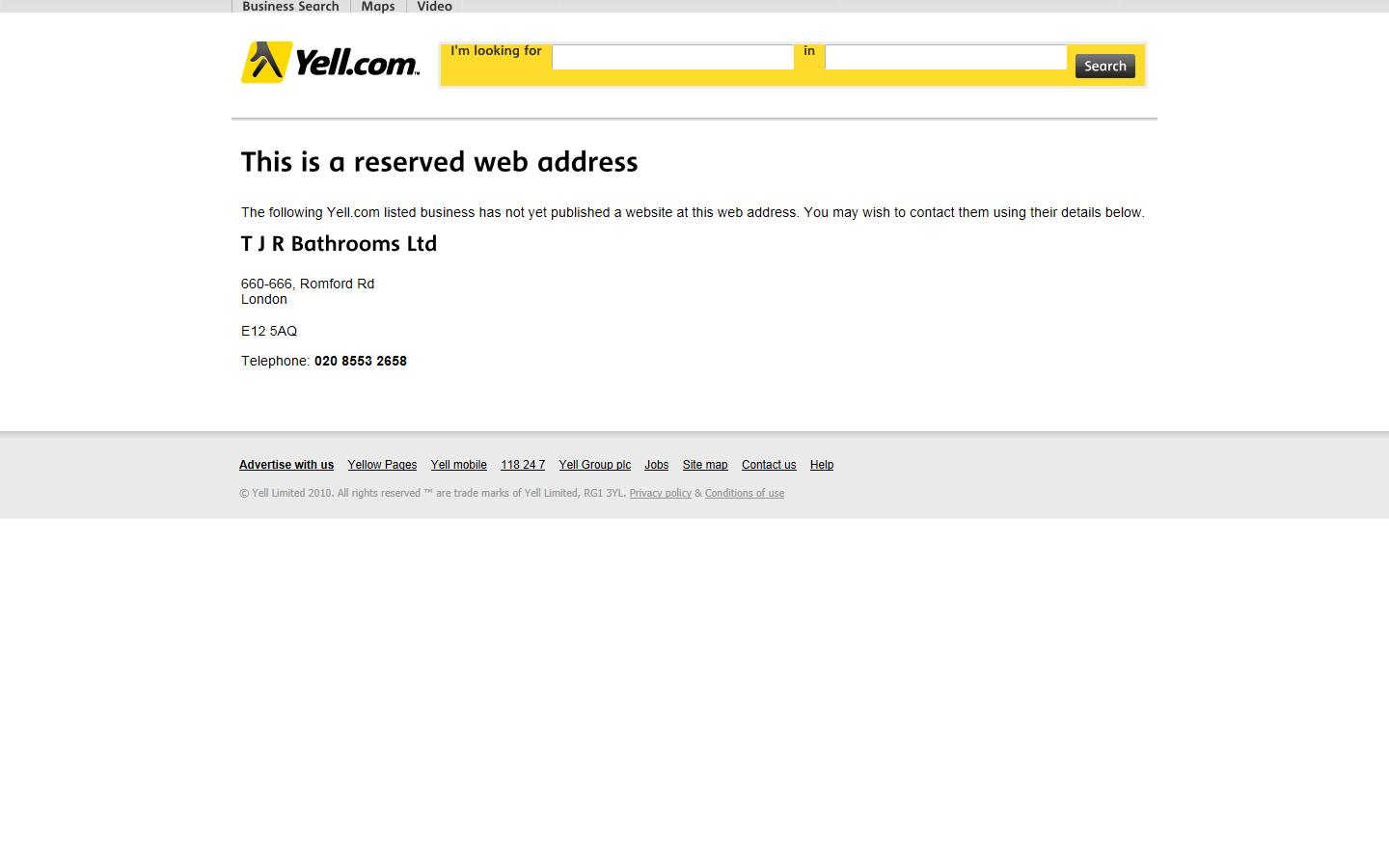
Task: Open the Business Search tab
Action: tap(290, 6)
